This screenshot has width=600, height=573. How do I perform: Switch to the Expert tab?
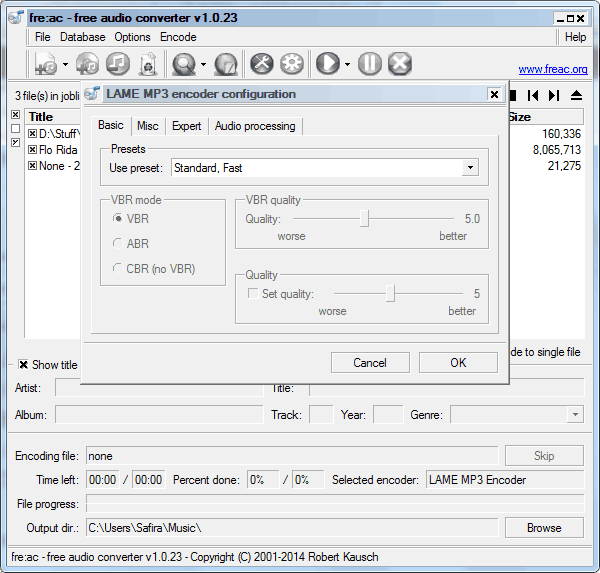[x=186, y=126]
